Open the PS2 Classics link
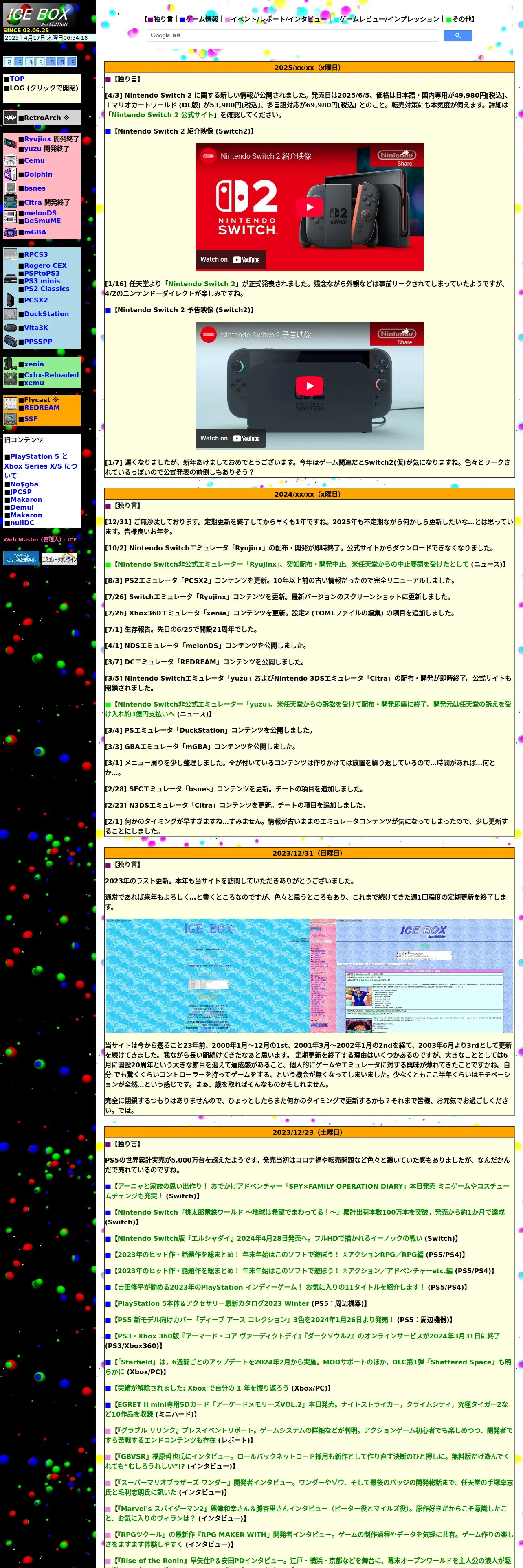This screenshot has width=523, height=1568. click(x=47, y=289)
